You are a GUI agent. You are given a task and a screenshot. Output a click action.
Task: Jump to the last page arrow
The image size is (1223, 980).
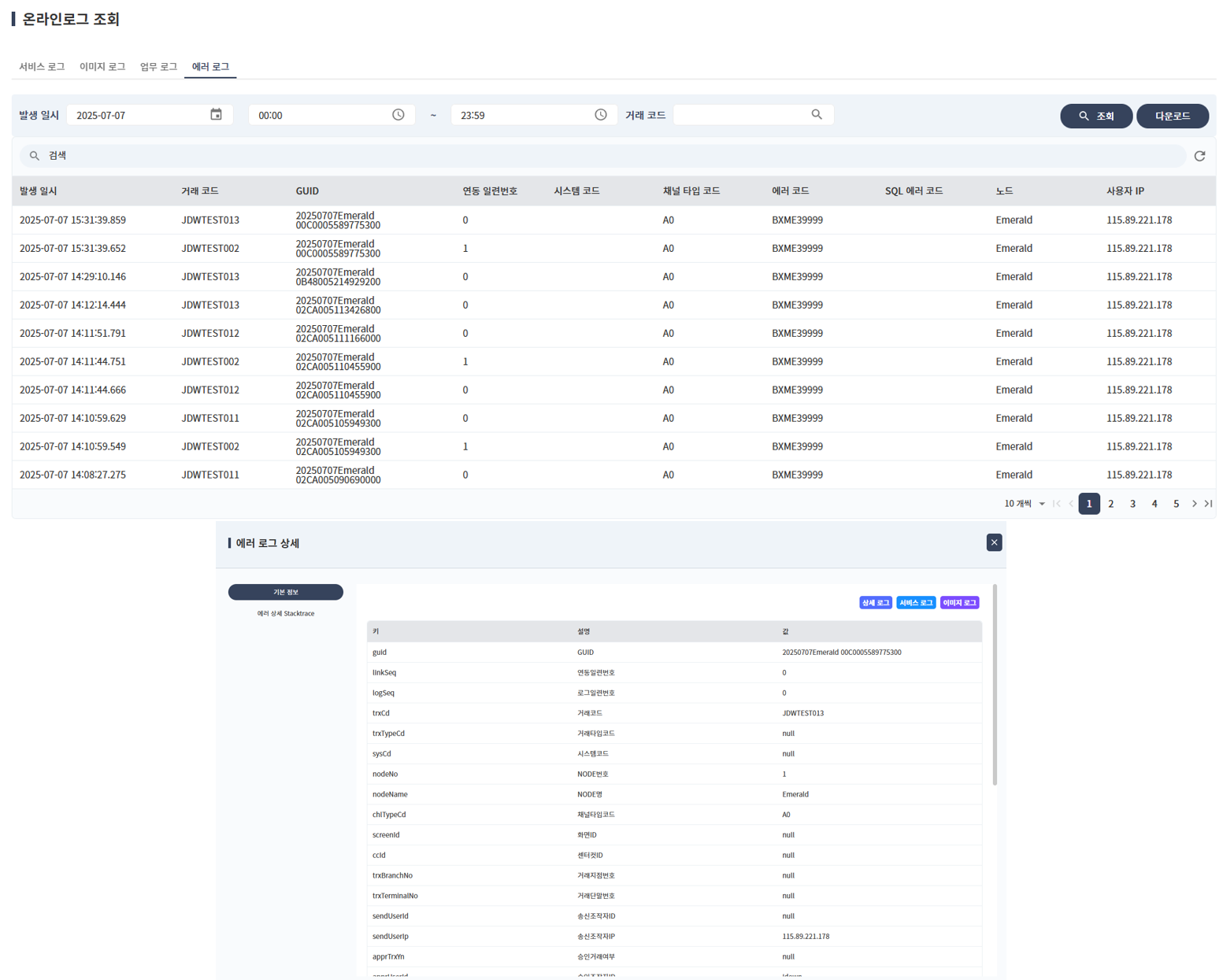[x=1209, y=504]
